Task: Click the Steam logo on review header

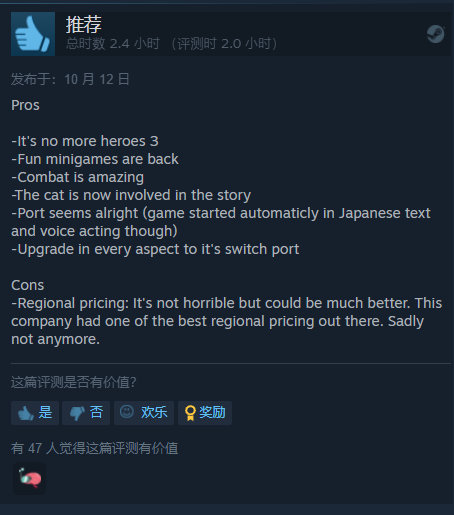Action: [436, 34]
